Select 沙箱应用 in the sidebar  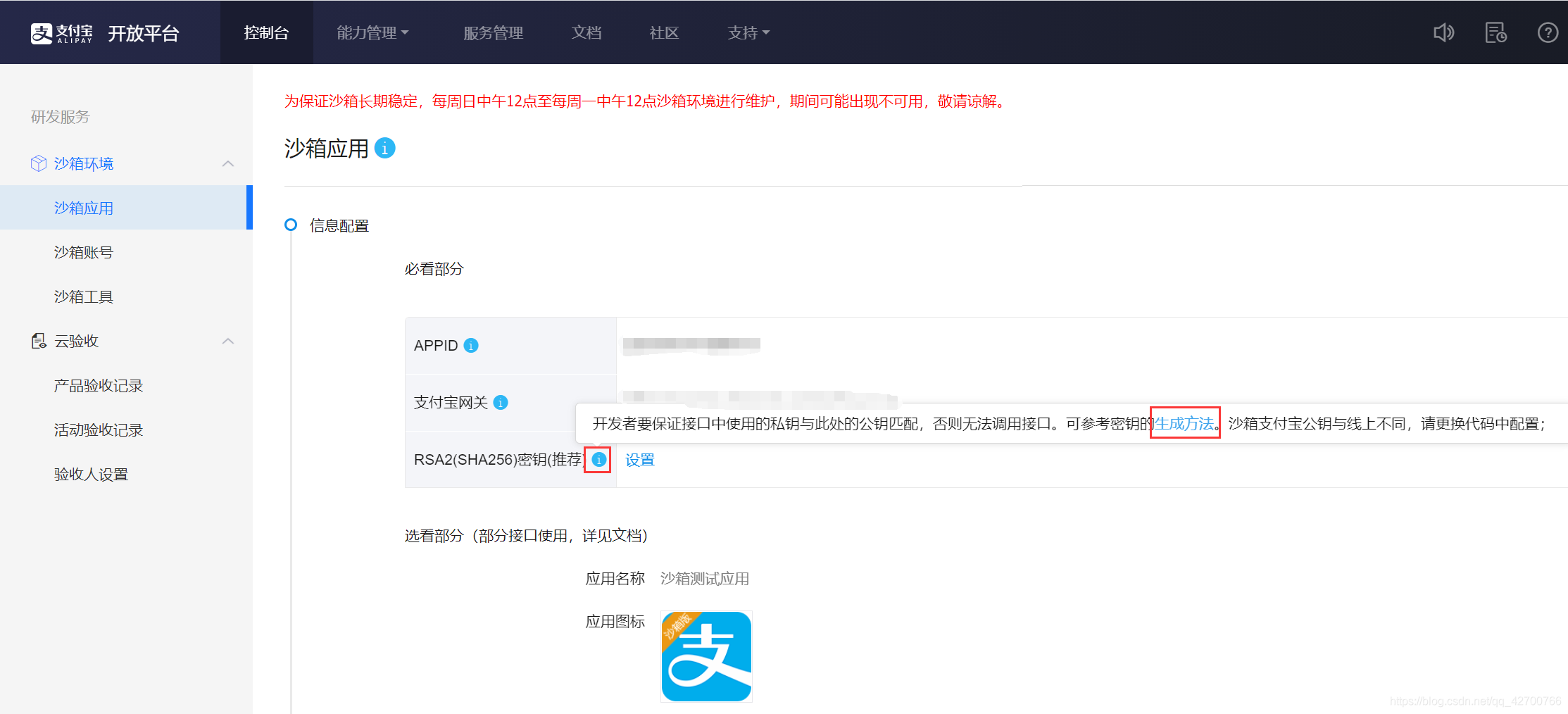point(126,208)
